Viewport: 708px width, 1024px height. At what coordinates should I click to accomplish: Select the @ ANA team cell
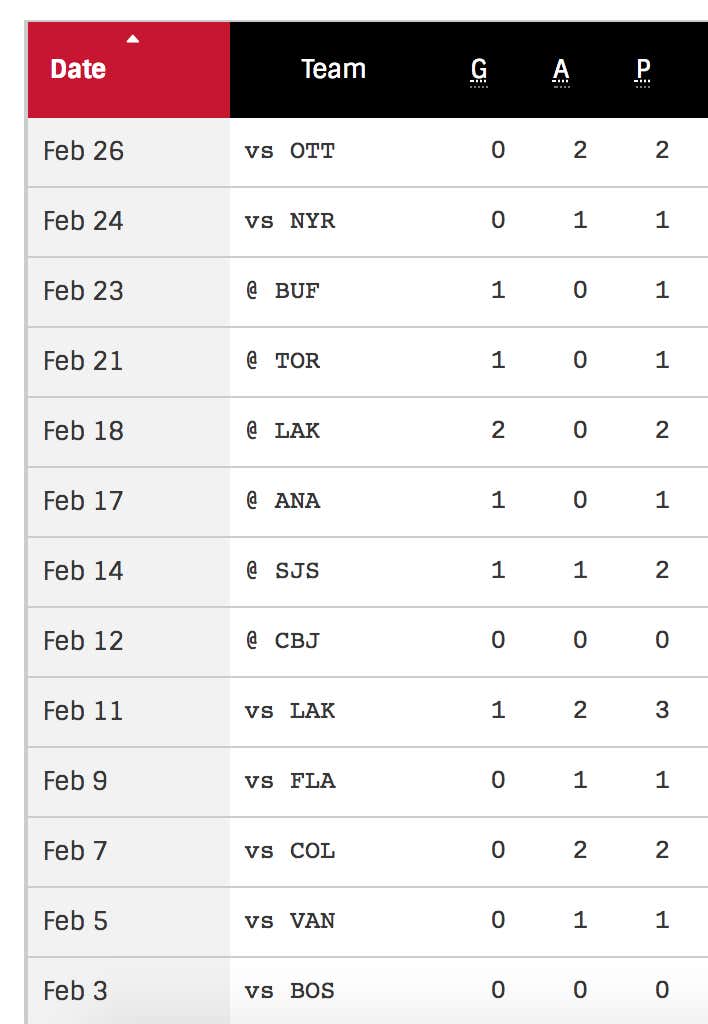pos(283,501)
